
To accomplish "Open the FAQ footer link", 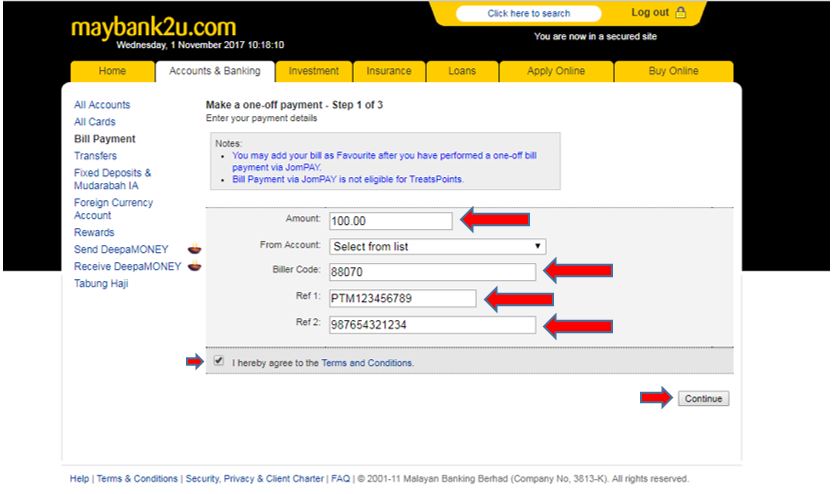I will (x=340, y=479).
